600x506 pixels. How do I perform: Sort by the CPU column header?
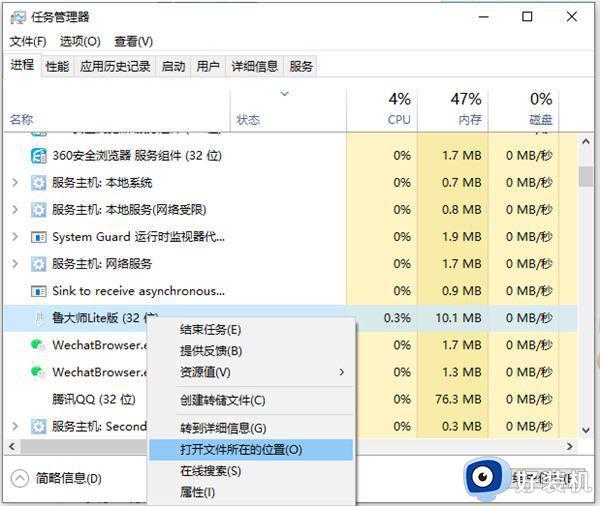382,111
